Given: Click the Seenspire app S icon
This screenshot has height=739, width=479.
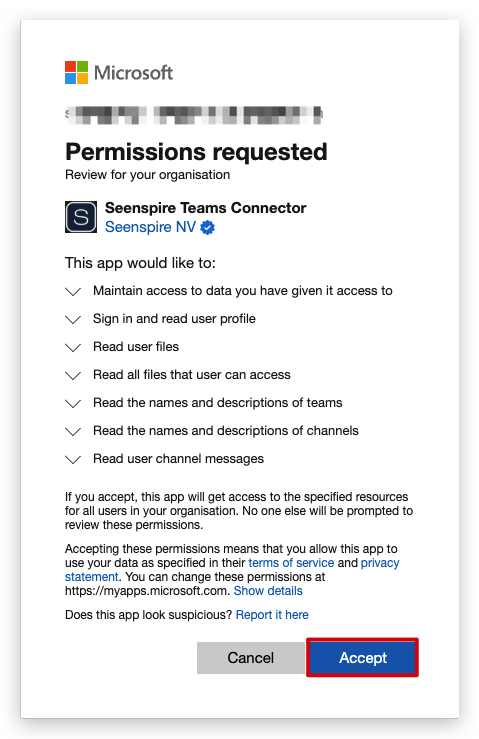Looking at the screenshot, I should [81, 217].
